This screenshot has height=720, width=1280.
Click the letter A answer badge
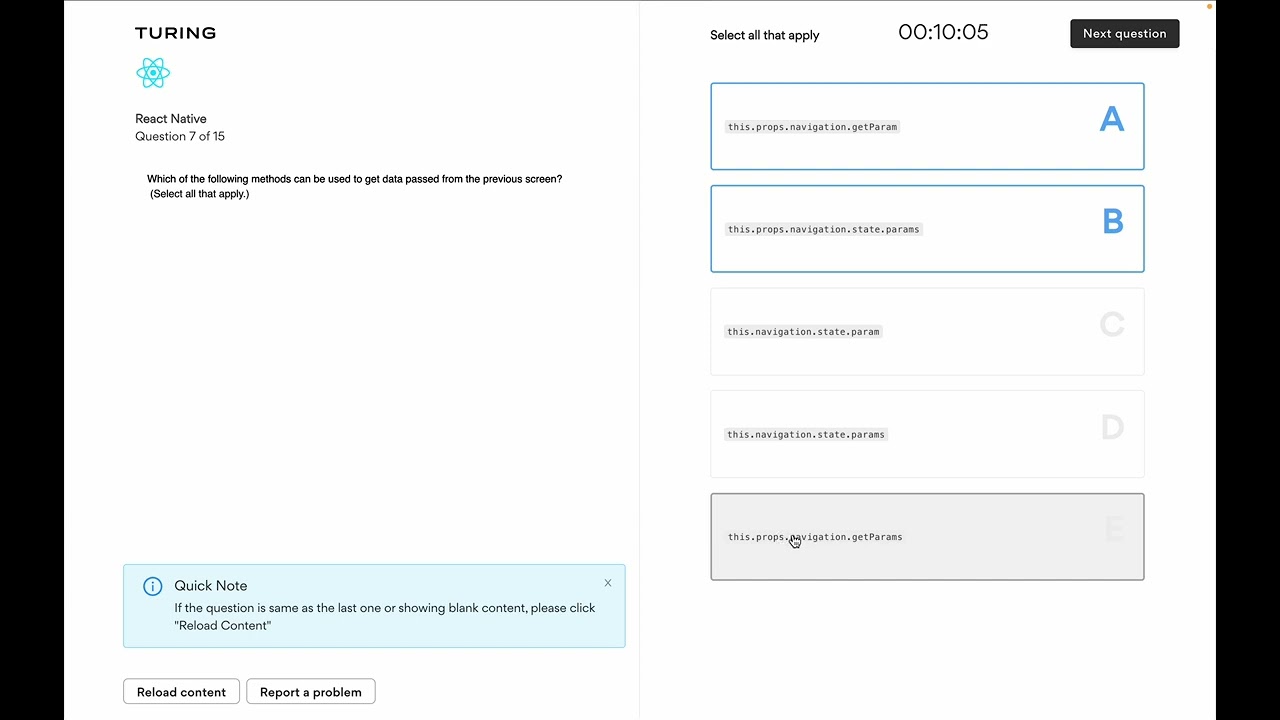click(1111, 120)
